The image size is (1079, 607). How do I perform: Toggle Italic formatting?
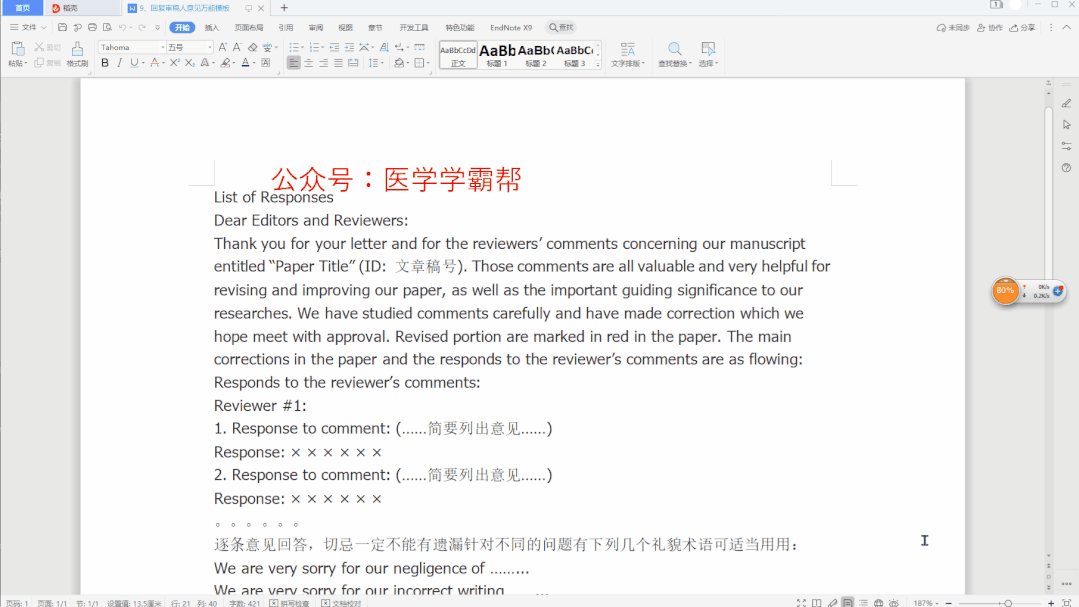(x=120, y=63)
